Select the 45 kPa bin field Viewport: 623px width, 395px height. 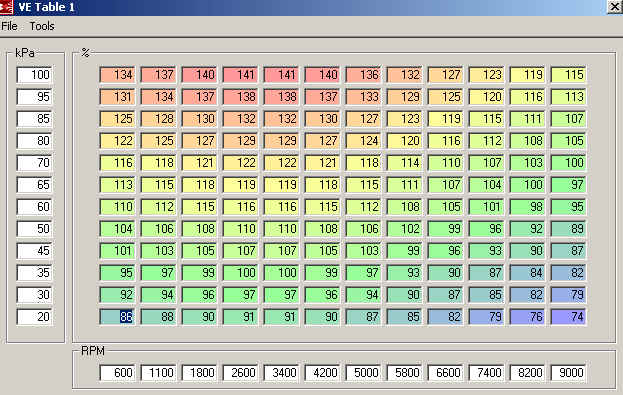point(35,251)
